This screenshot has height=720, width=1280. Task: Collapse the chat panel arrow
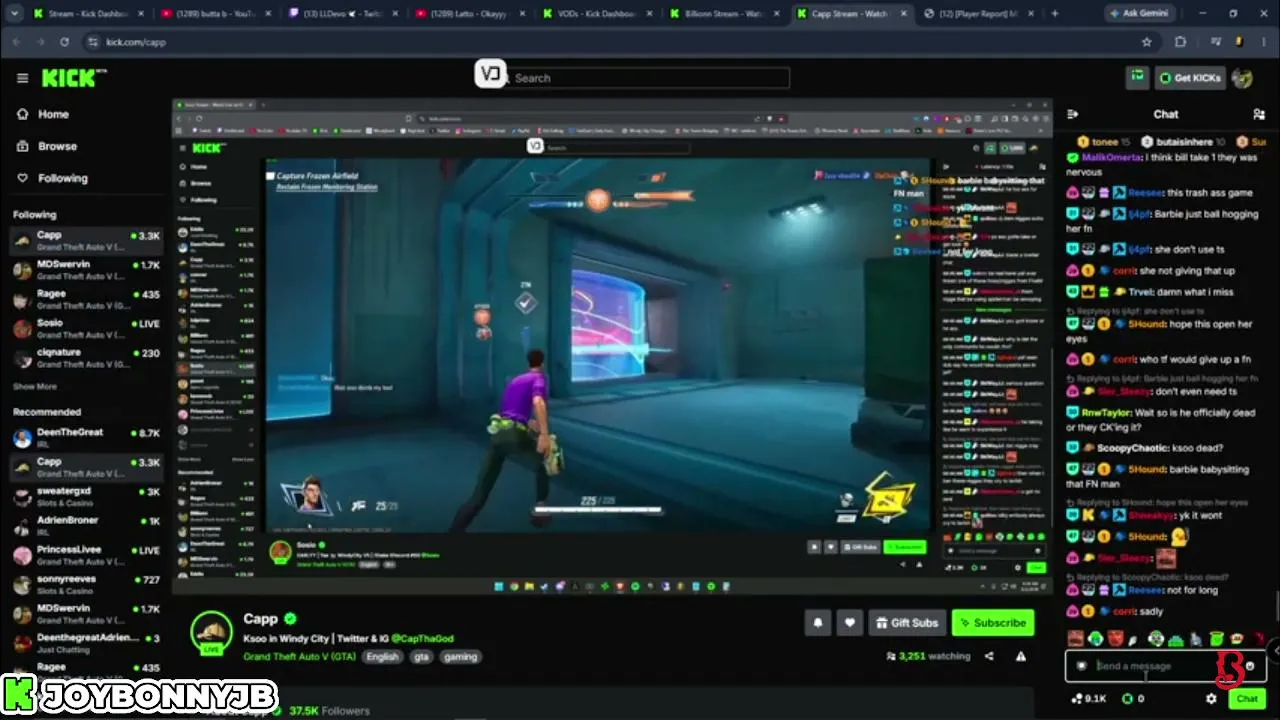[1073, 114]
